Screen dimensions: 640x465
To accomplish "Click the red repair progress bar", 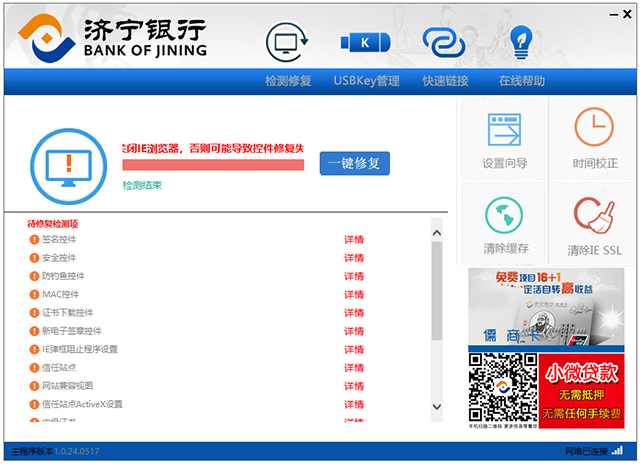I will coord(213,165).
